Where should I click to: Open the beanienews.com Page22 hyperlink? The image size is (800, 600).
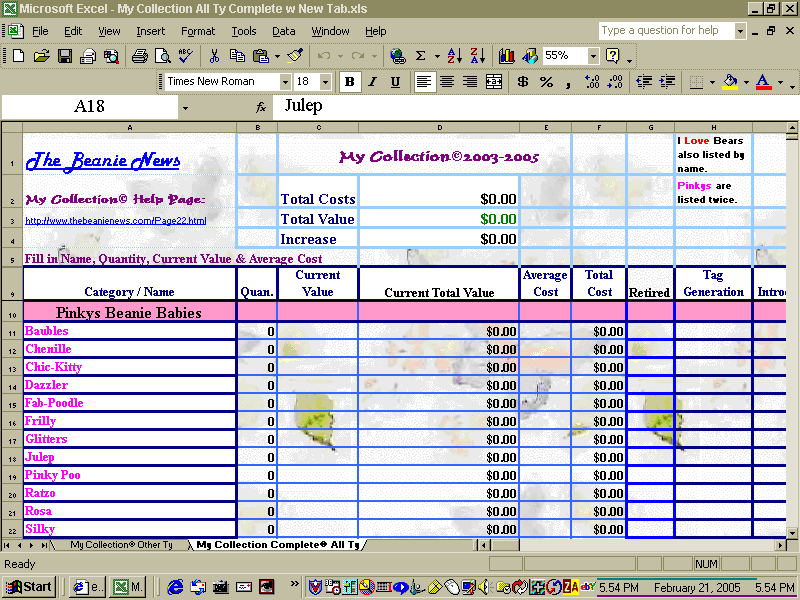[x=115, y=220]
